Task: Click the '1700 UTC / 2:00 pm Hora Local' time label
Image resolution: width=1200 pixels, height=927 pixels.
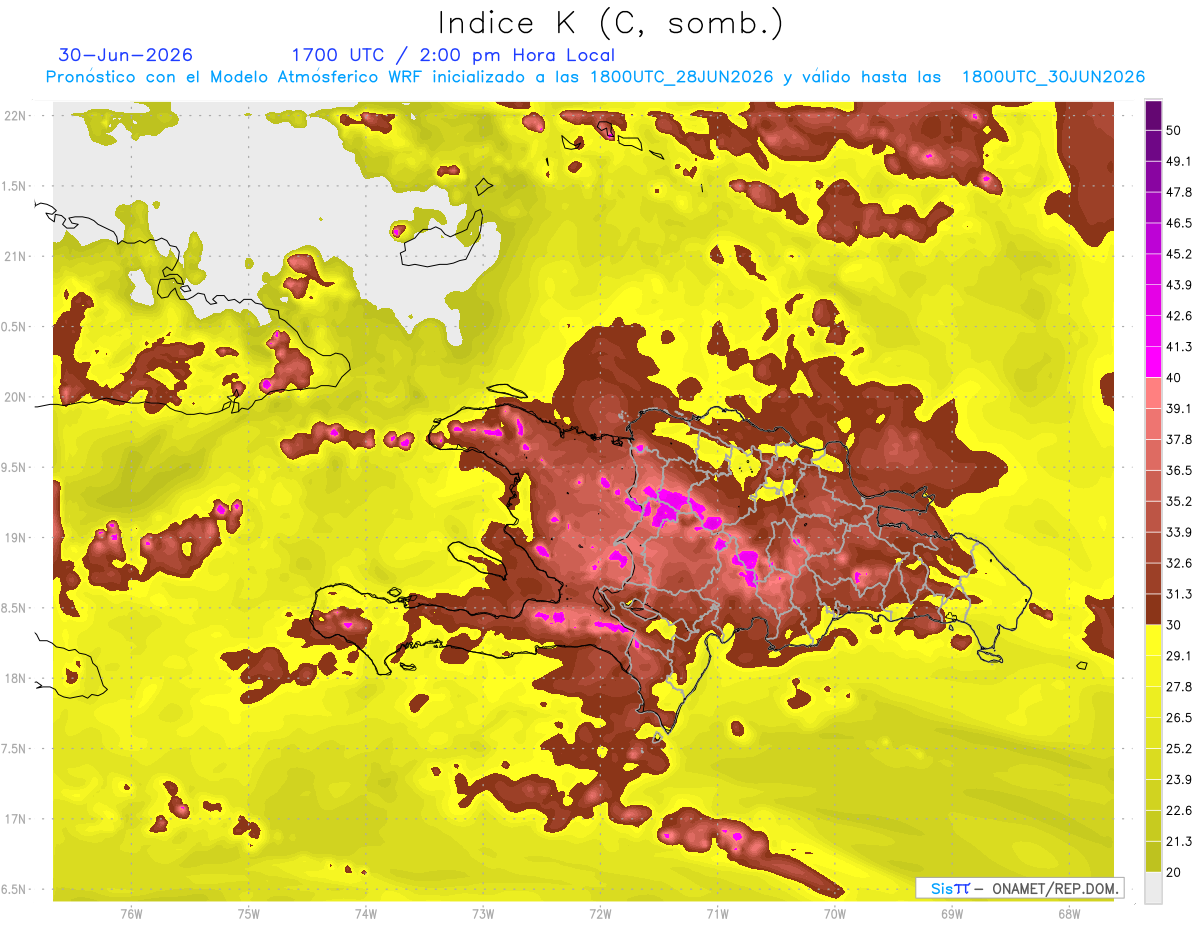Action: tap(453, 55)
